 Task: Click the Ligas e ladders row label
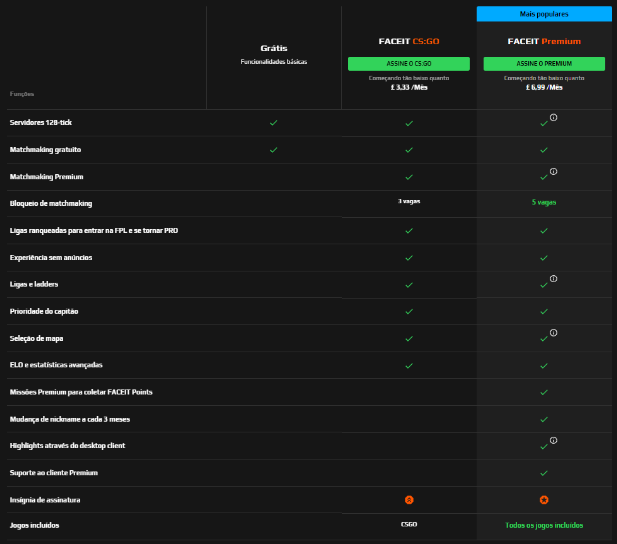[x=34, y=284]
